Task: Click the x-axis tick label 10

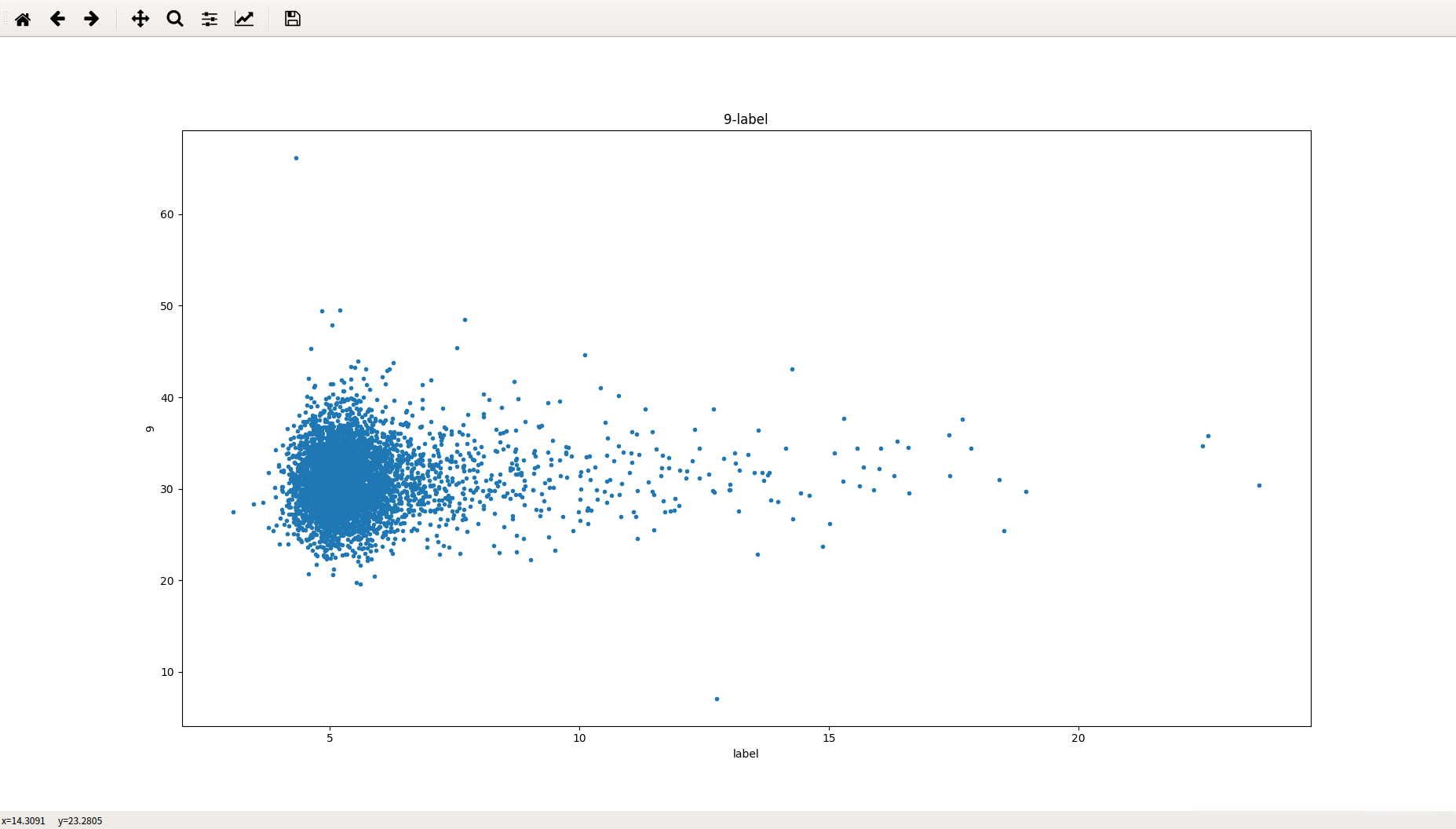Action: pos(579,738)
